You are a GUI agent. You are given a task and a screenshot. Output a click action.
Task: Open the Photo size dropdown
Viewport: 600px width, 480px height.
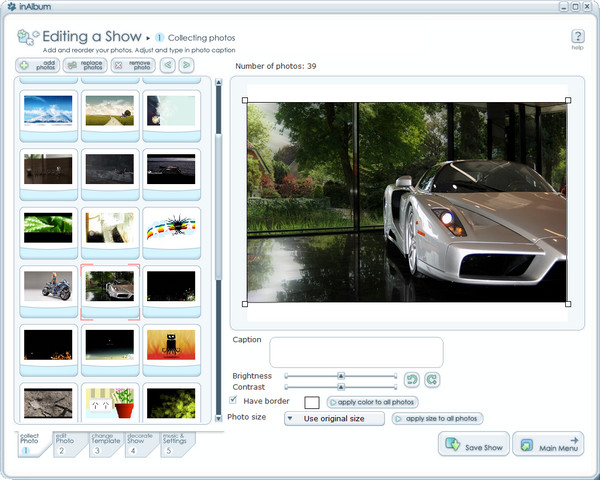(x=335, y=418)
